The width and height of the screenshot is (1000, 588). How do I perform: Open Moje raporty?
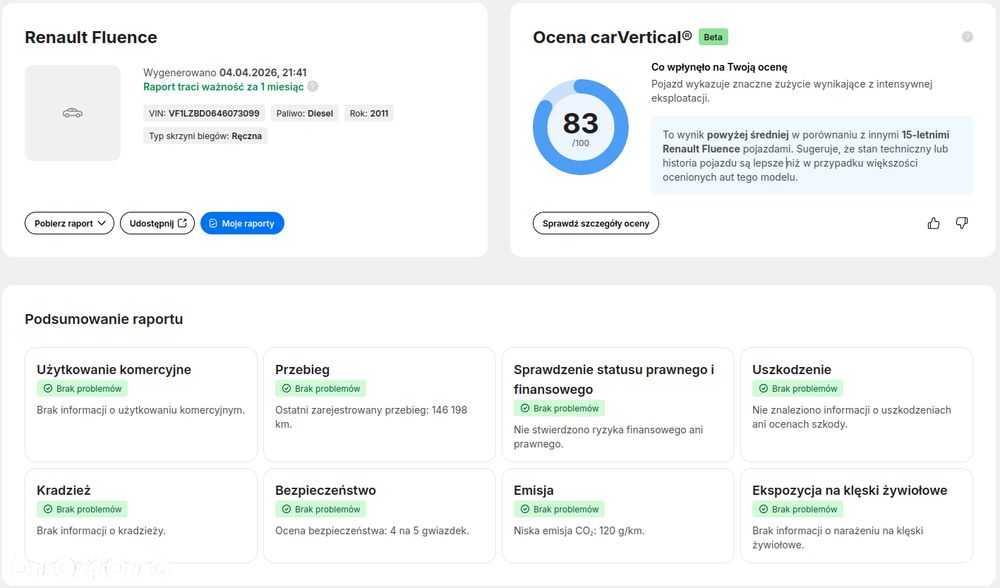(242, 223)
